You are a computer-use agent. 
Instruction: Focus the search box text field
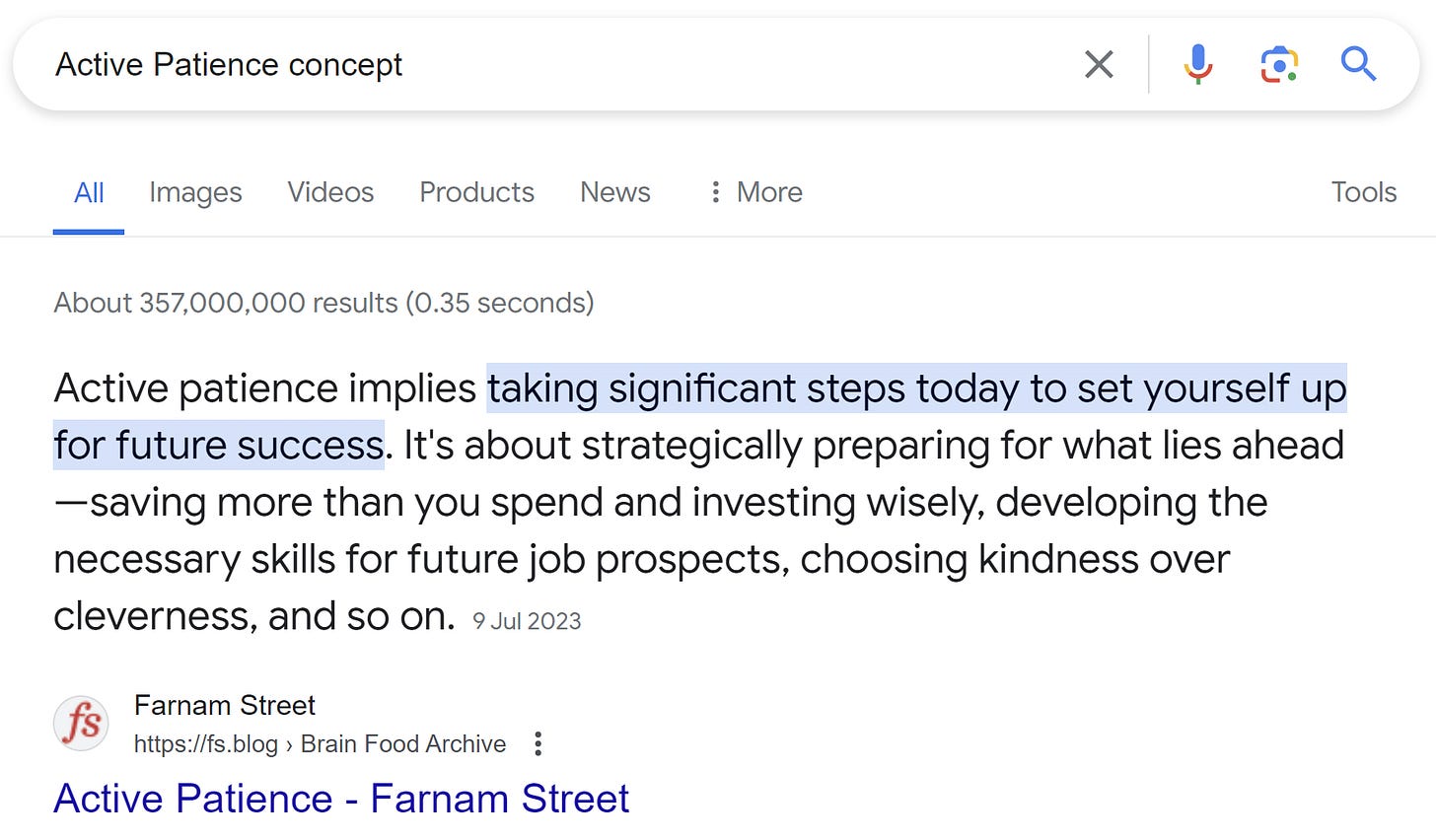coord(552,64)
